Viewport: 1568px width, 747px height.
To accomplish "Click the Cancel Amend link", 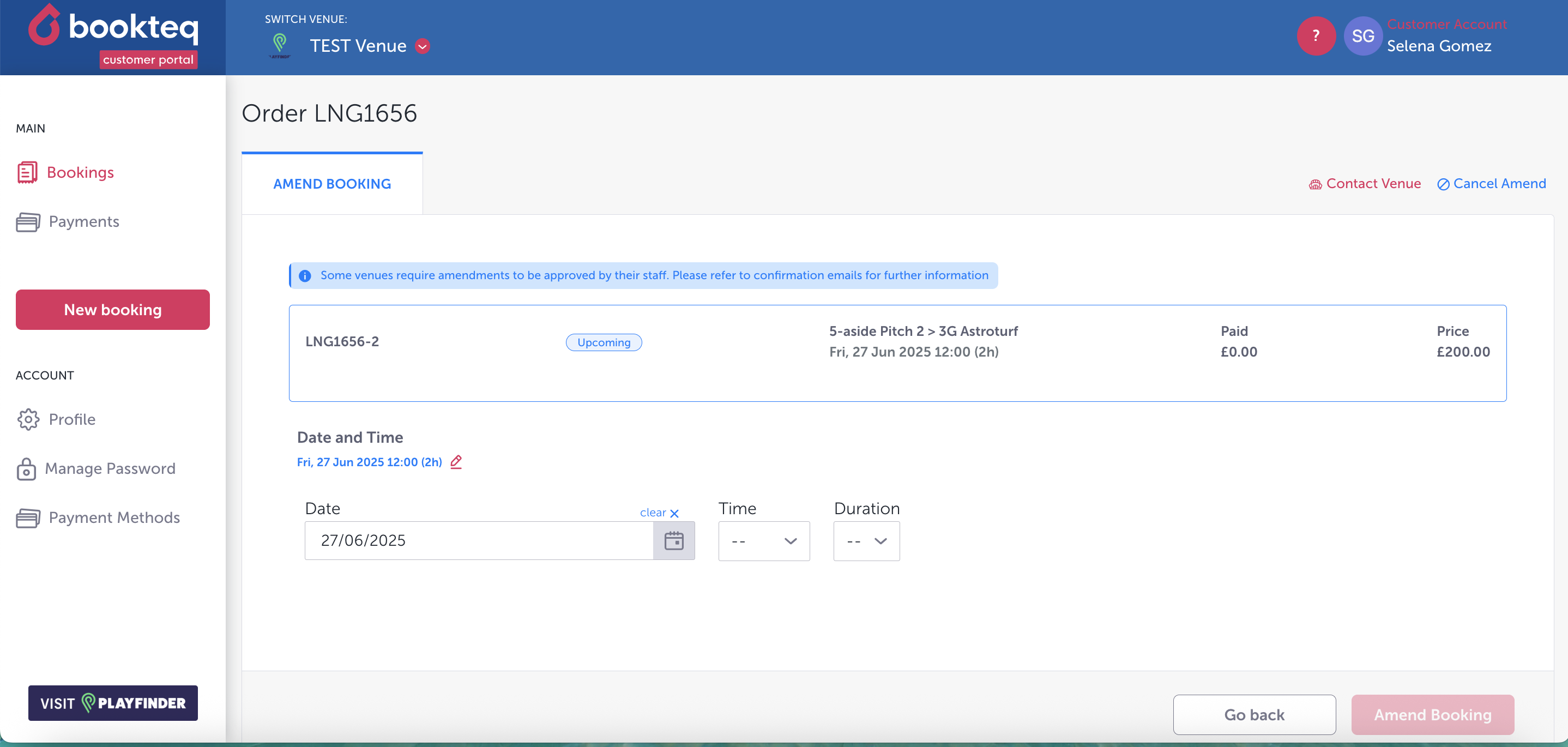I will pos(1499,184).
